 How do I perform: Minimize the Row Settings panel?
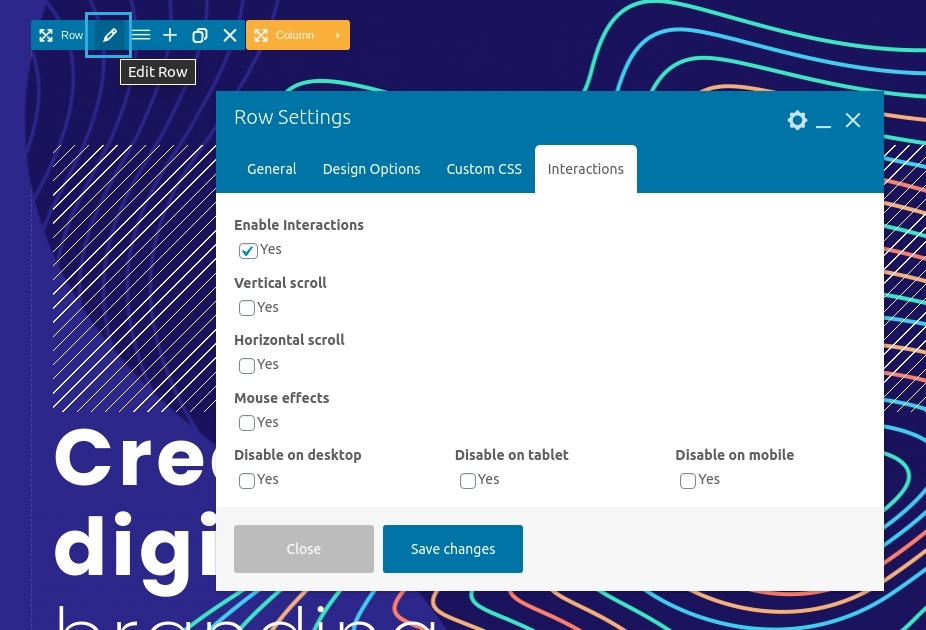pos(824,121)
